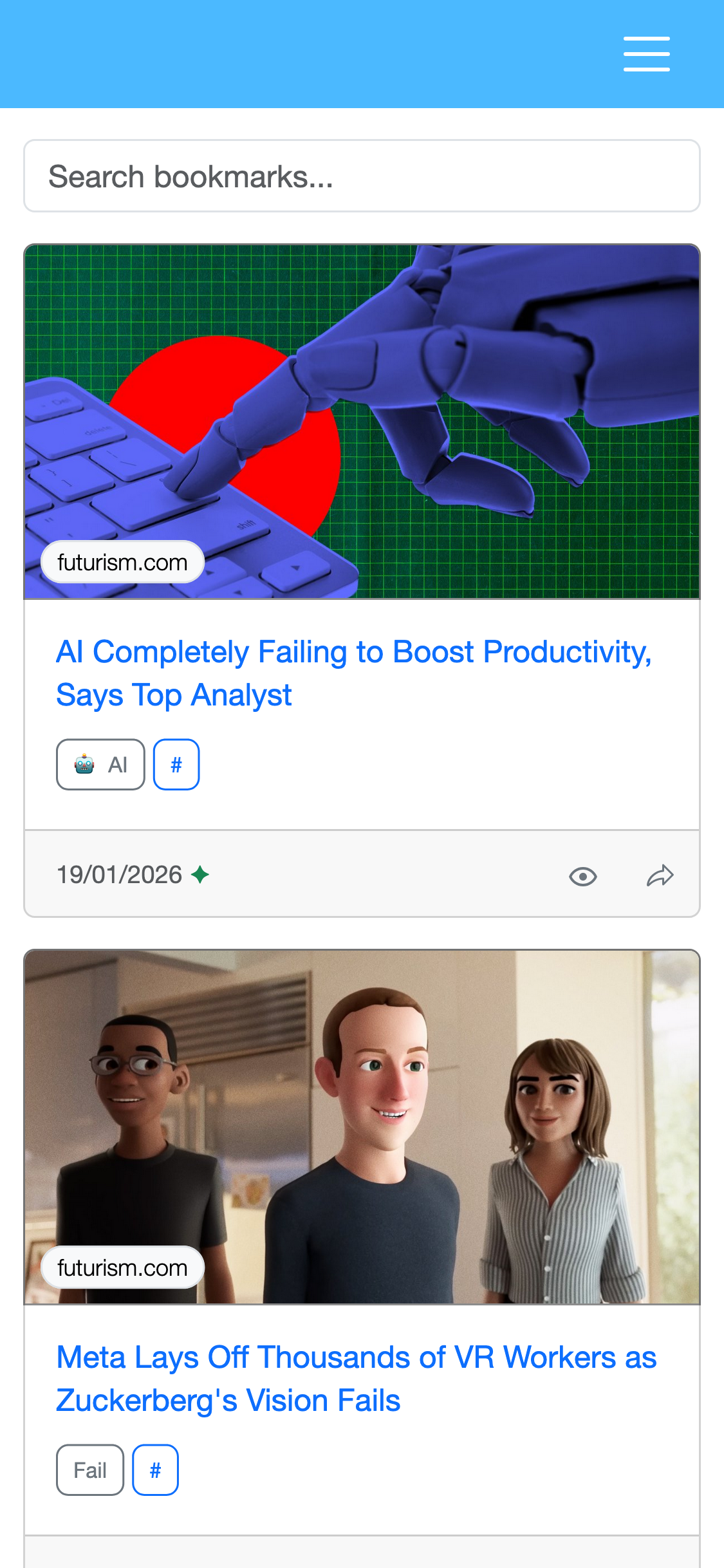Share the AI productivity bookmark via arrow icon
The height and width of the screenshot is (1568, 724).
pos(660,876)
